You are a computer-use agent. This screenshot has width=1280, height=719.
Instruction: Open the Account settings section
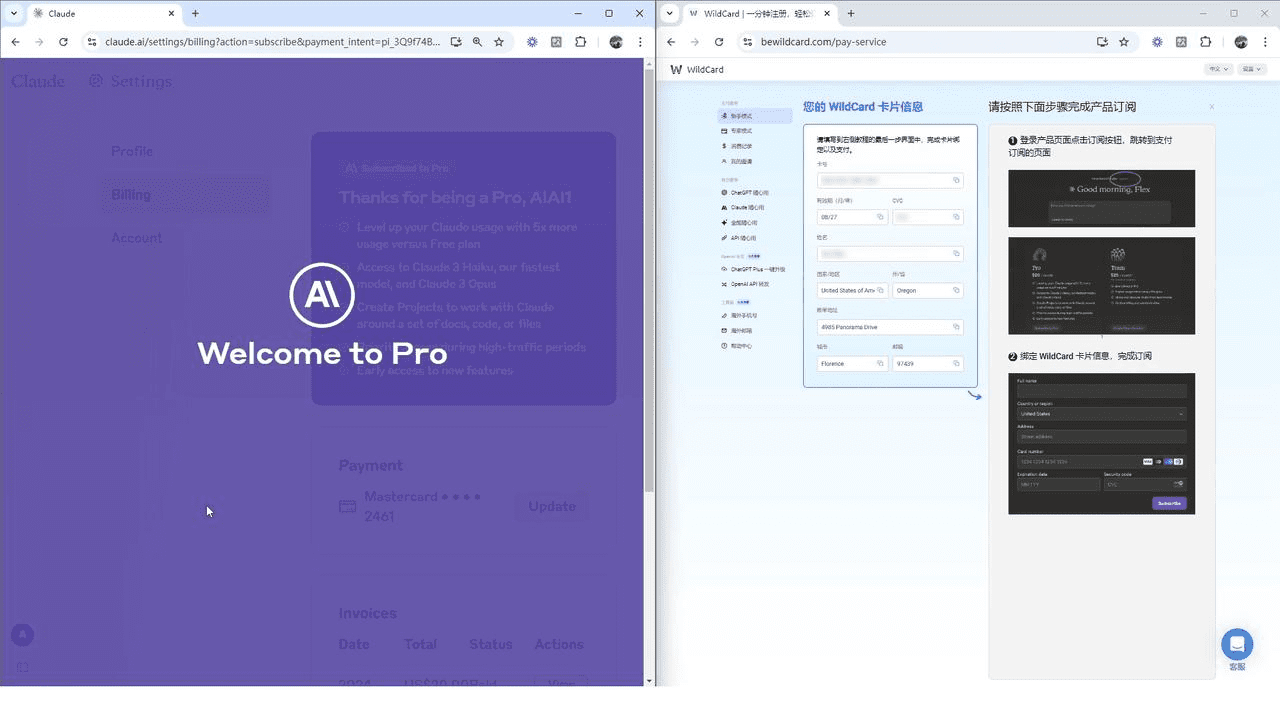(x=136, y=237)
